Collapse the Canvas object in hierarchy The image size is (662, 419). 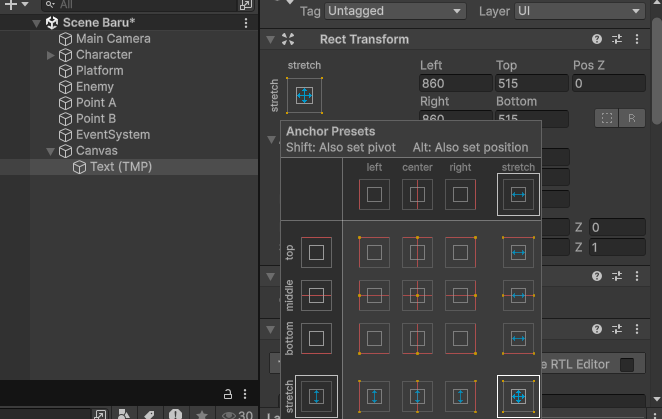pos(50,151)
